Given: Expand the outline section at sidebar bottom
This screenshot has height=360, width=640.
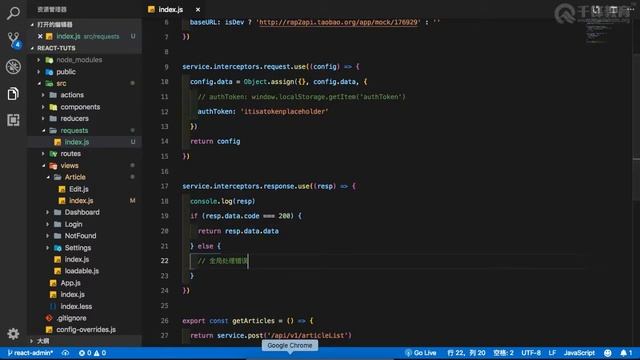Looking at the screenshot, I should tap(32, 340).
